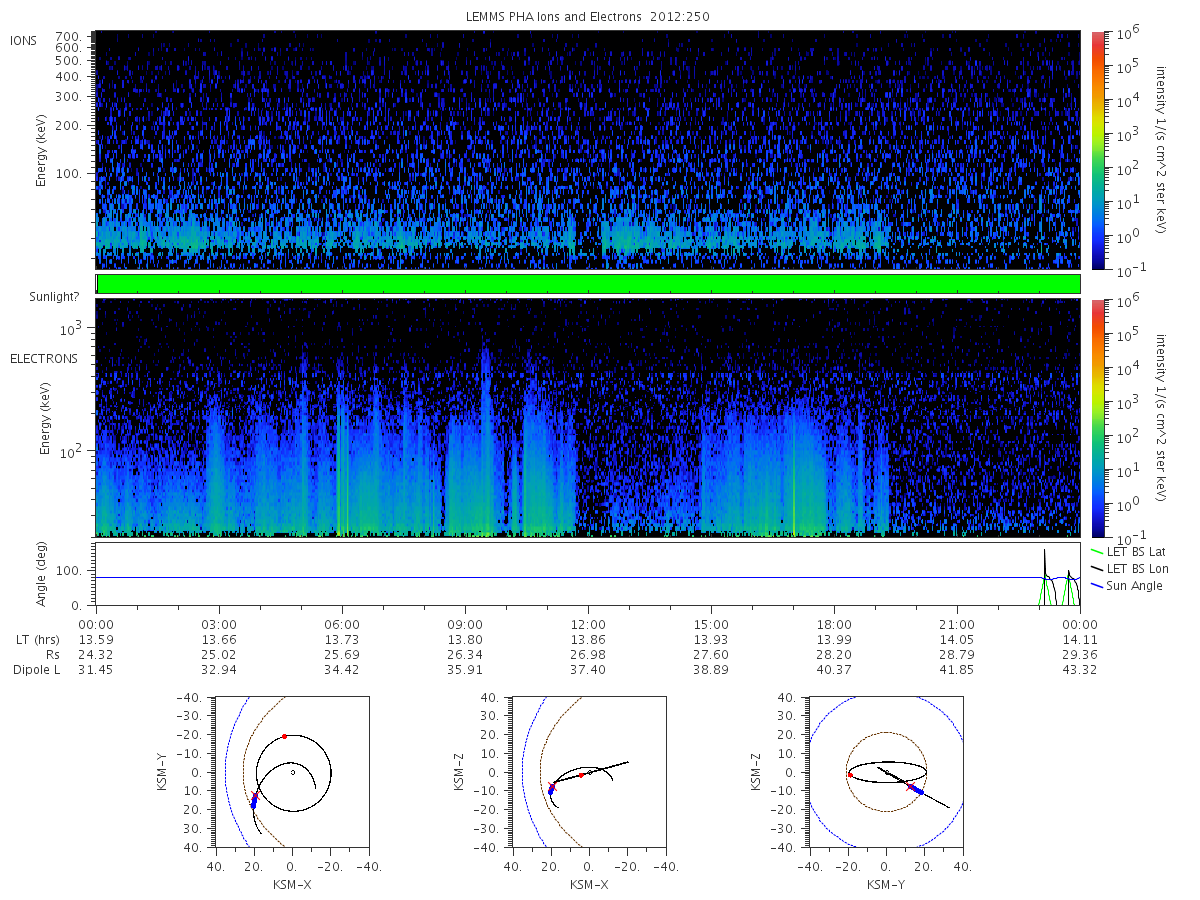Screen dimensions: 1200x900
Task: Click the KSM-X versus KSM-Z orbit plot
Action: pyautogui.click(x=588, y=771)
